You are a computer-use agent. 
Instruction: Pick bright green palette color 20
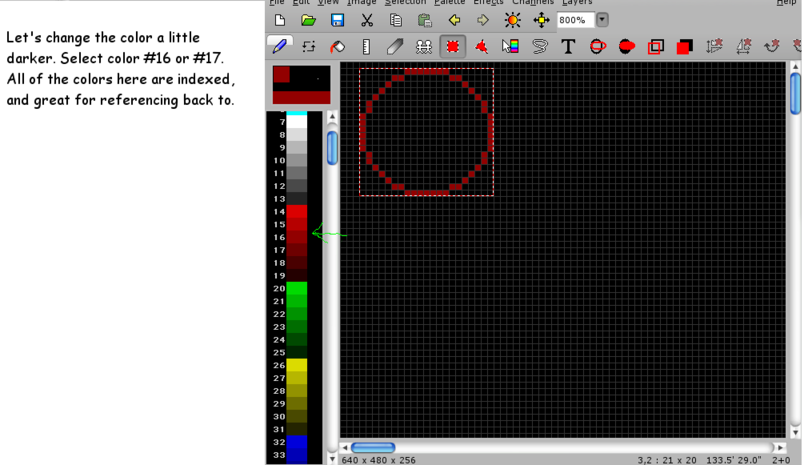[297, 288]
